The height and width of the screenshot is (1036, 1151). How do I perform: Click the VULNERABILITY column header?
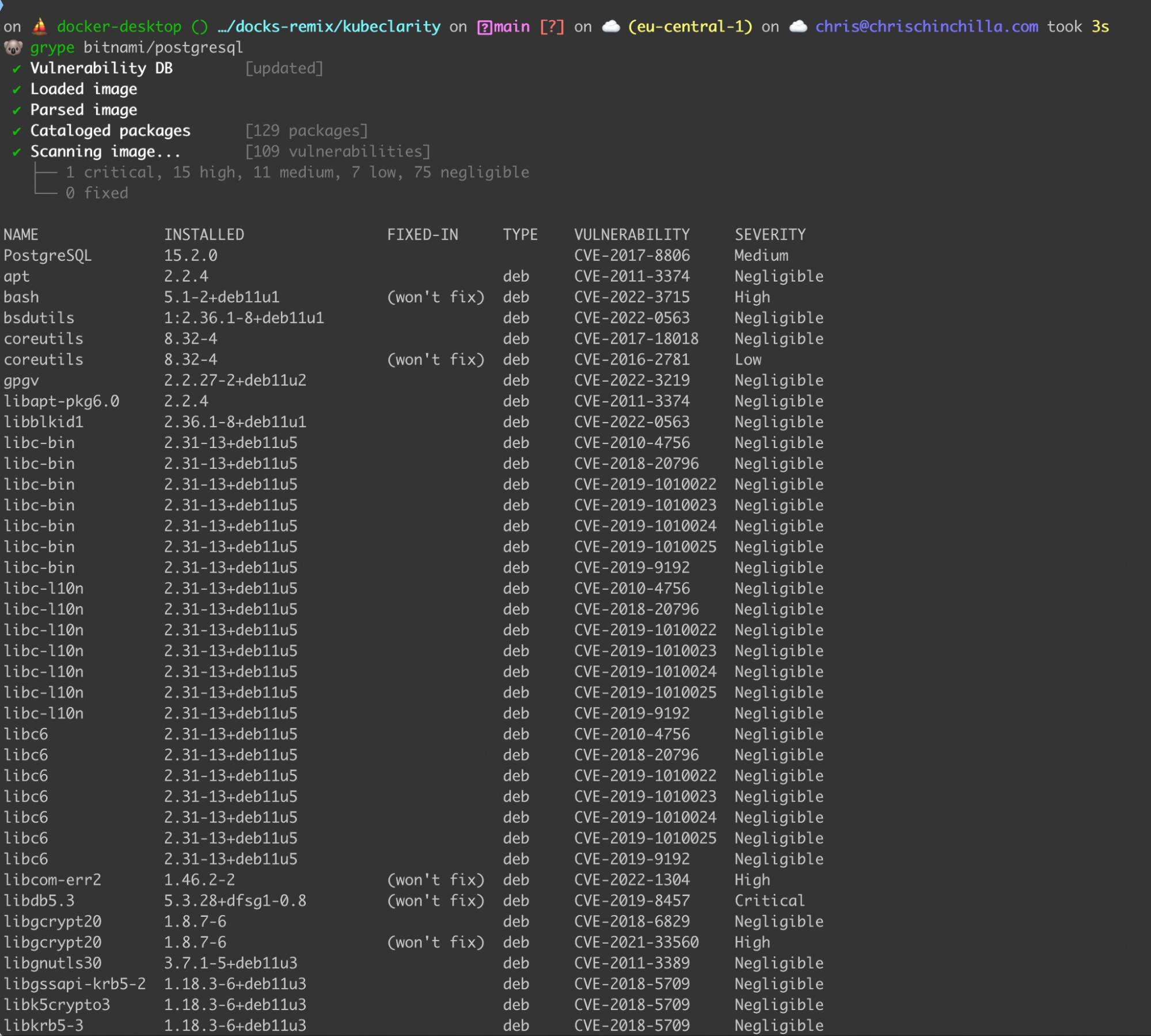pyautogui.click(x=632, y=234)
